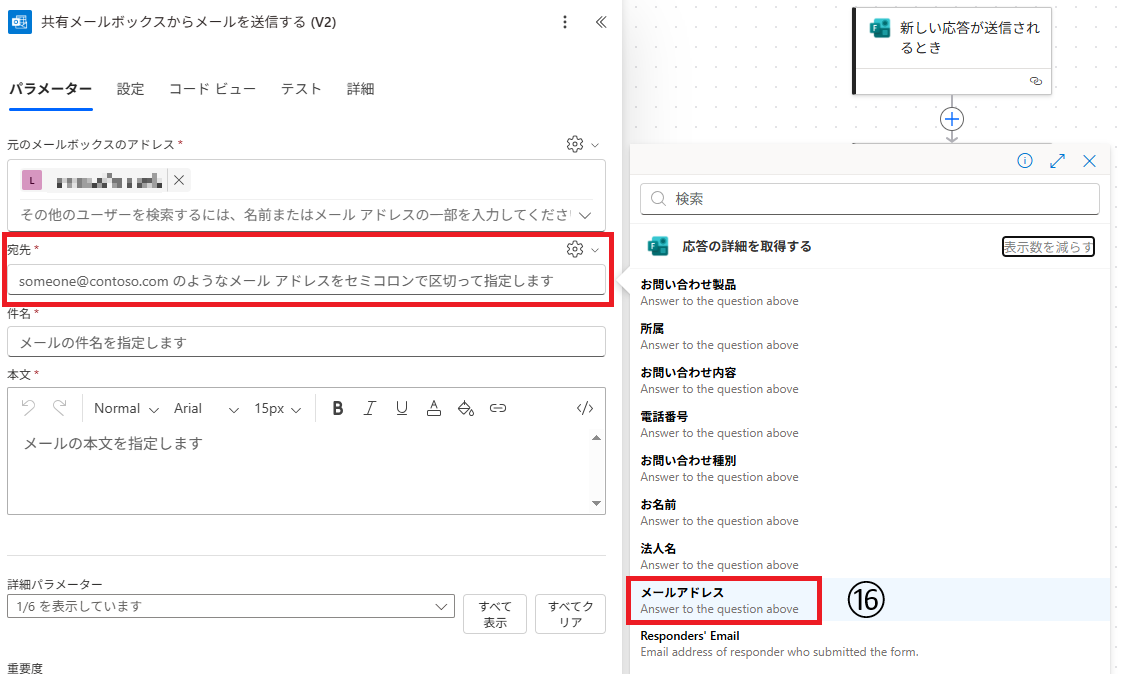
Task: Click the Bold formatting icon
Action: pyautogui.click(x=338, y=408)
